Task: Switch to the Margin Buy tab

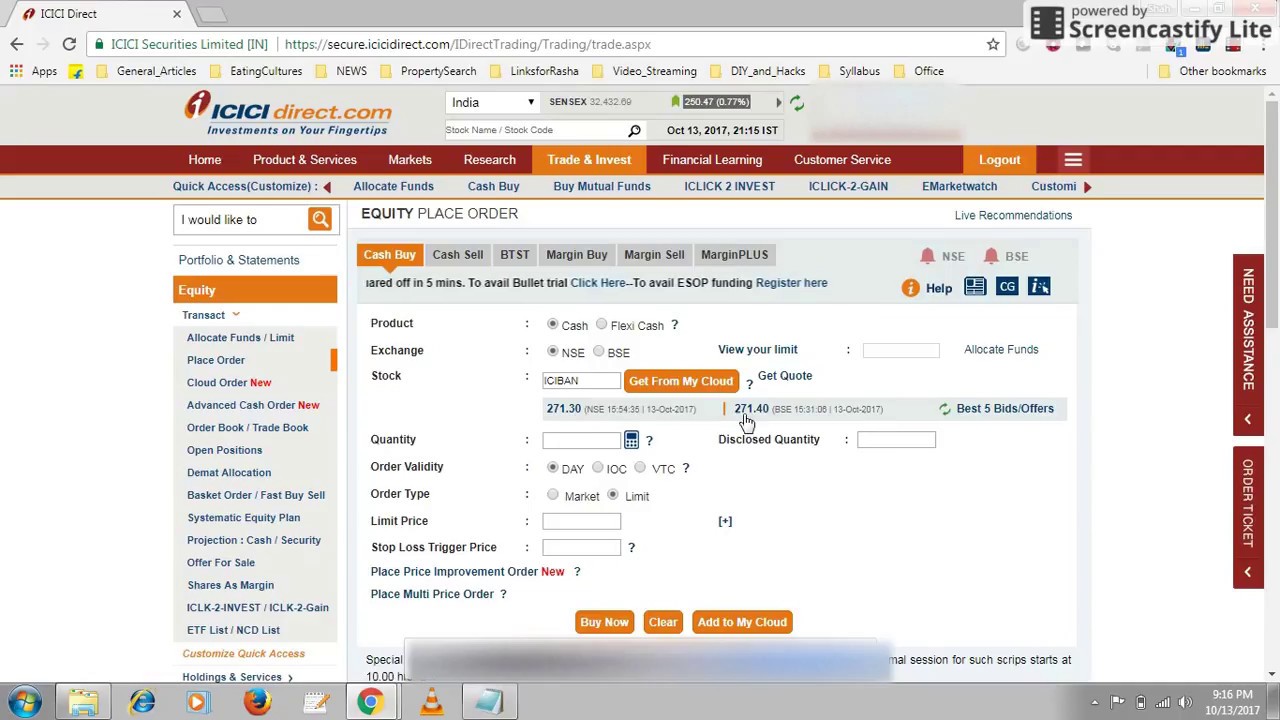Action: tap(577, 255)
